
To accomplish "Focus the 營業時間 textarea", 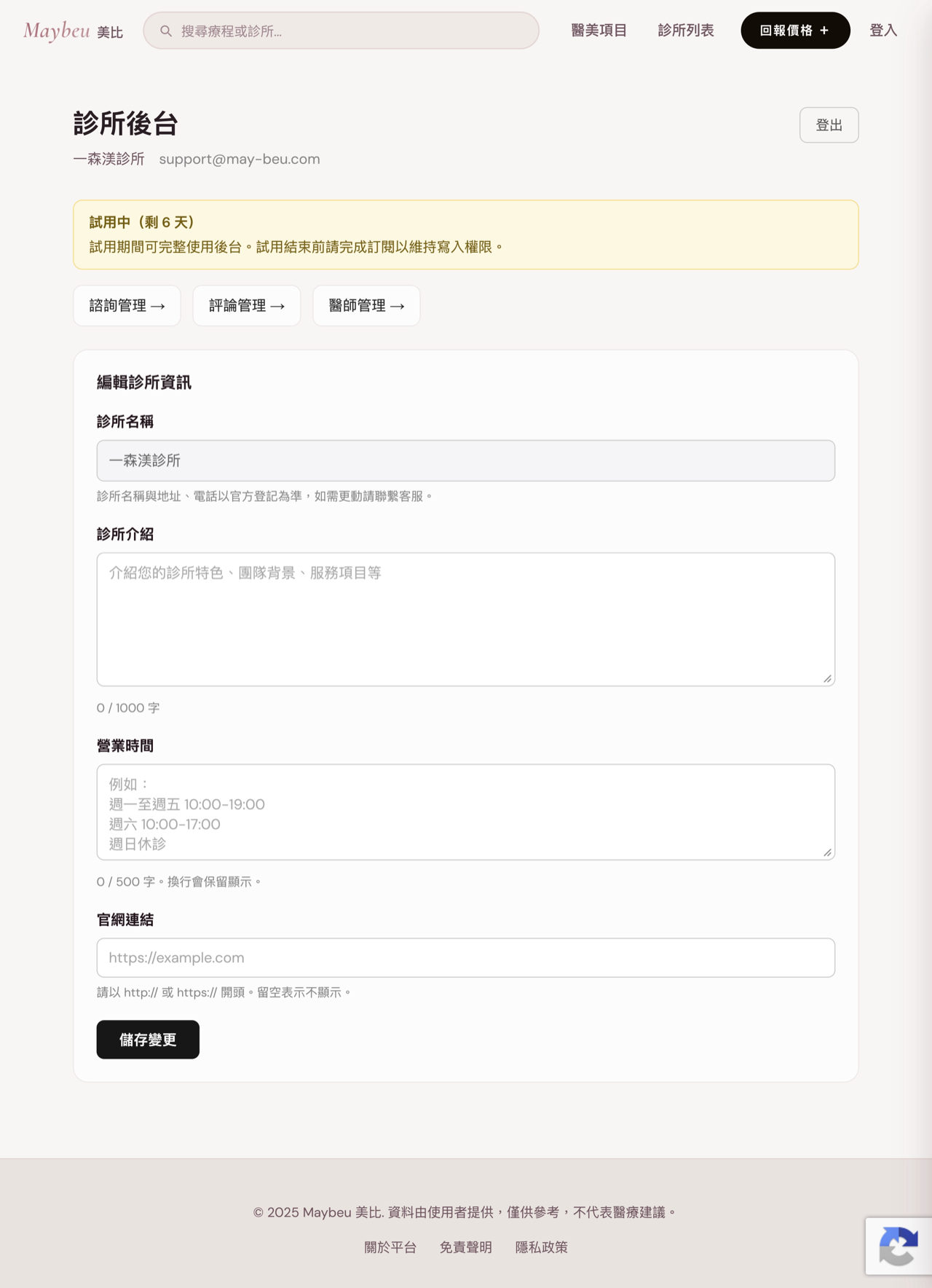I will tap(466, 812).
